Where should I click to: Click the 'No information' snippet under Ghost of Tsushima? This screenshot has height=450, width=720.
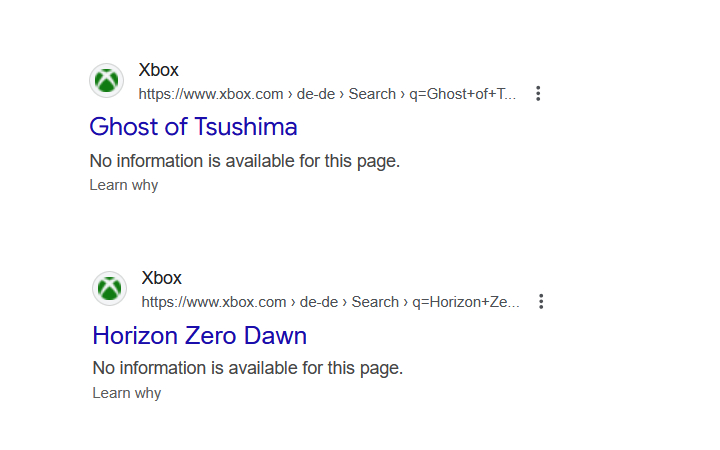click(x=244, y=161)
